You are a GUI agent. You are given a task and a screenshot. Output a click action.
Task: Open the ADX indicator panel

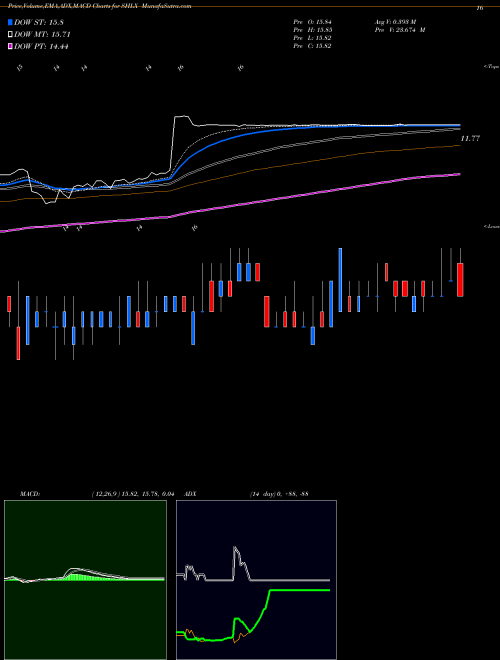[256, 580]
